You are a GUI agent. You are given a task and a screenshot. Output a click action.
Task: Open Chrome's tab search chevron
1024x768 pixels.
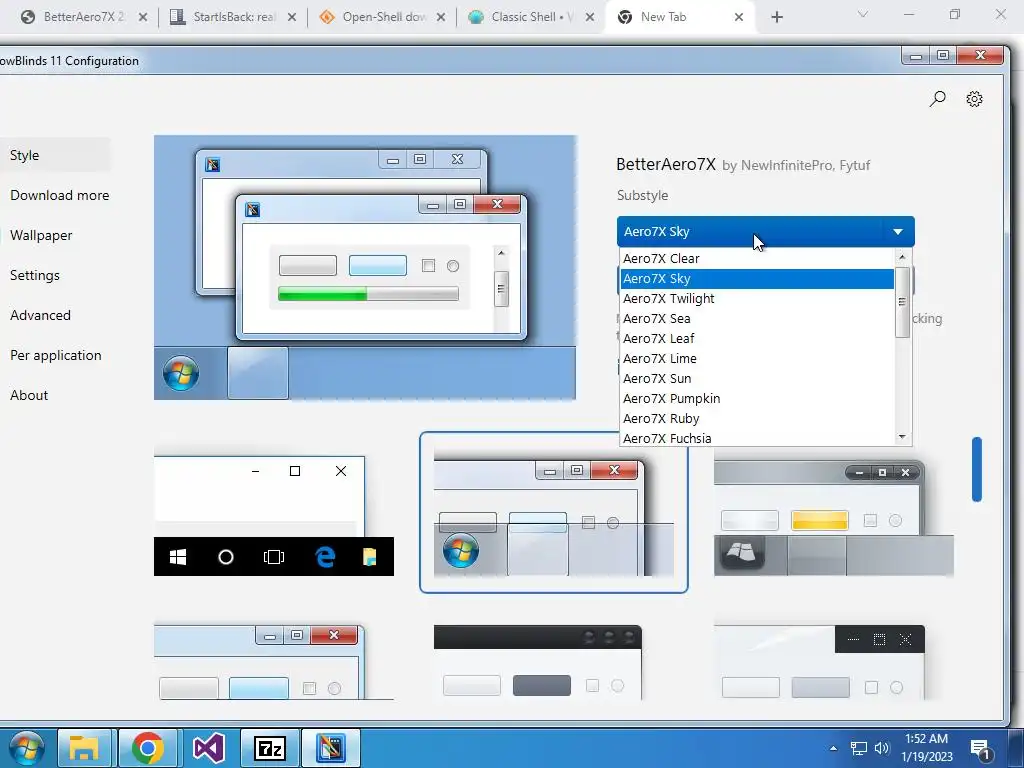point(863,14)
